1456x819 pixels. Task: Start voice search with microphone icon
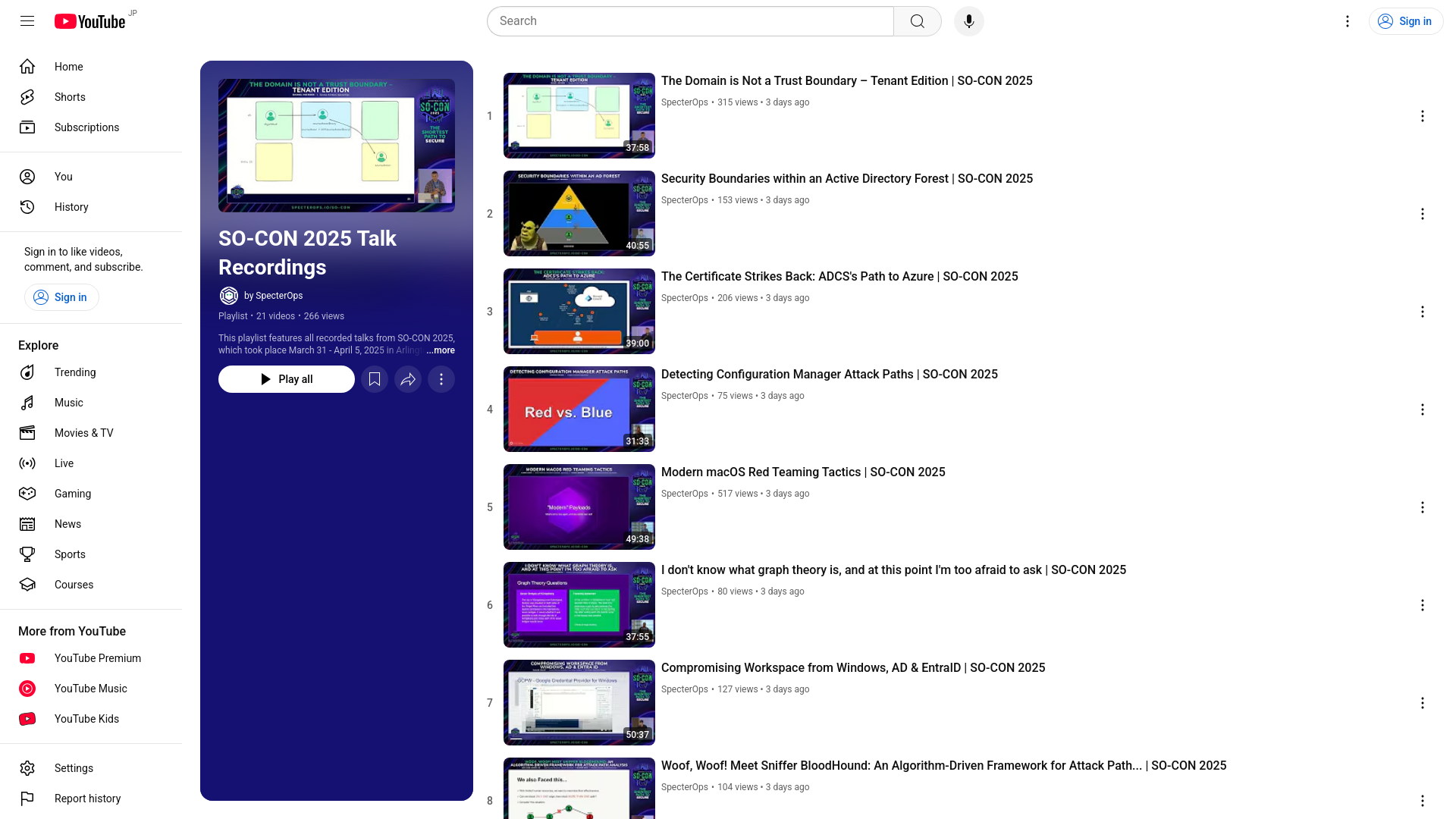point(969,21)
